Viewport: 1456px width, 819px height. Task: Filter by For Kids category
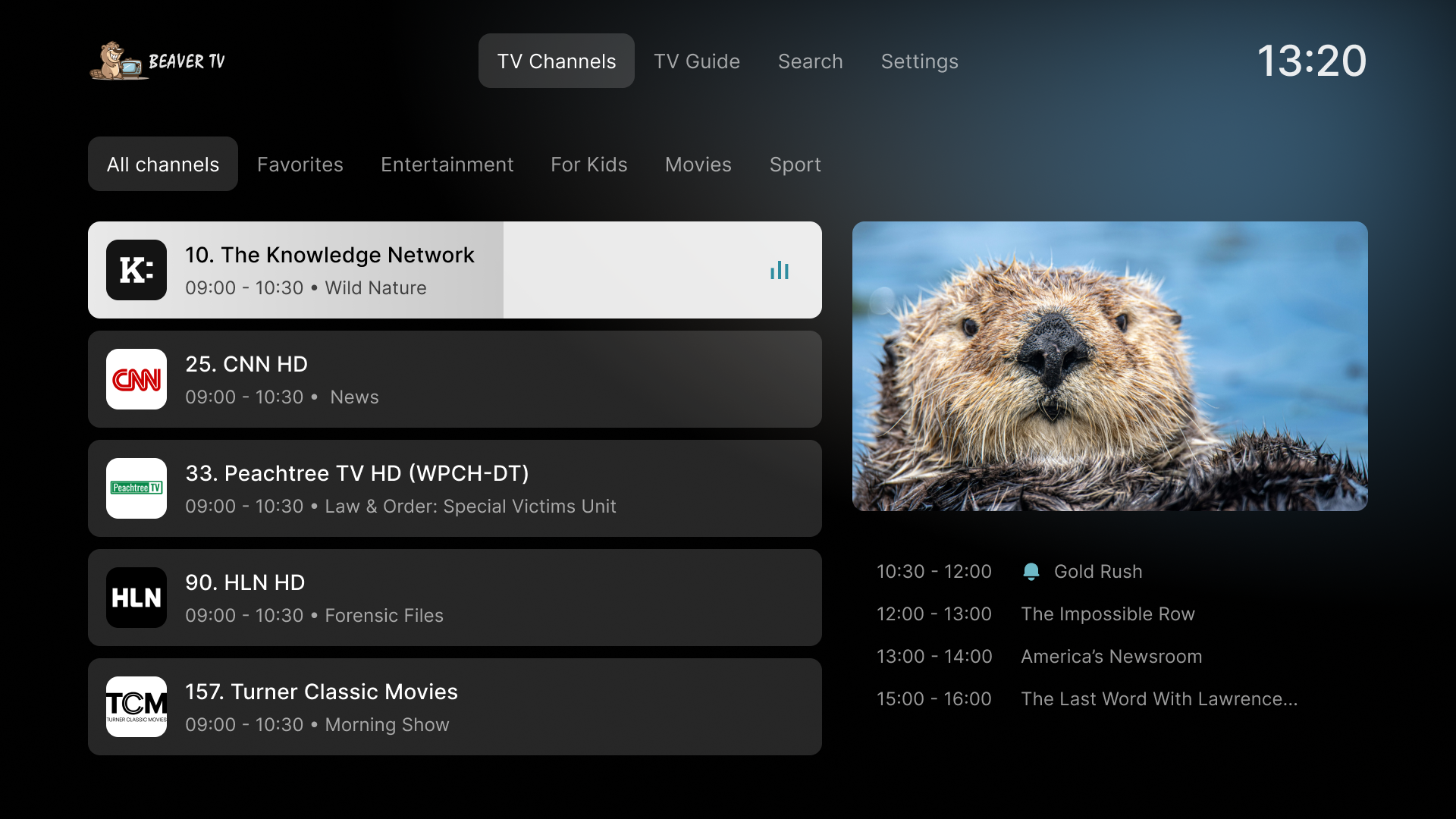589,164
